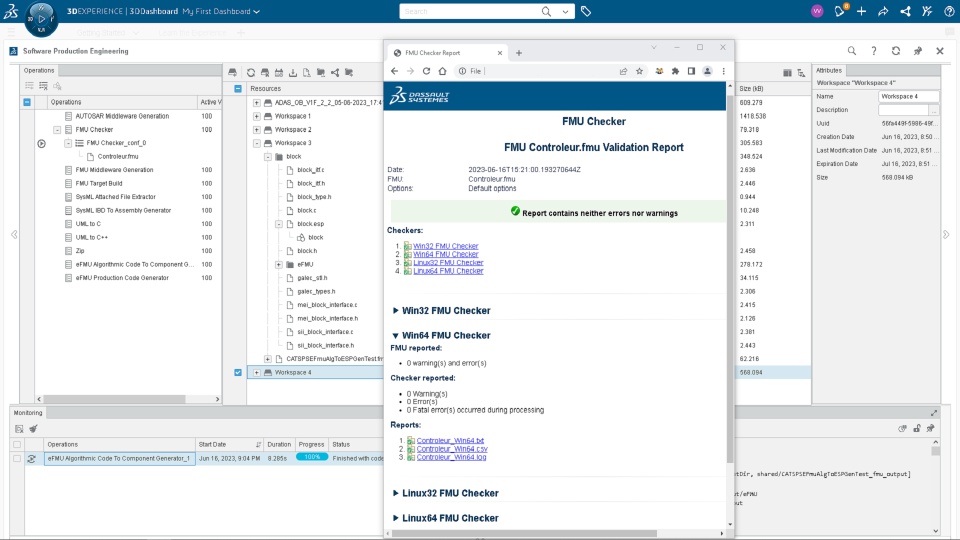
Task: Toggle the Monitoring header checkbox
Action: click(17, 444)
